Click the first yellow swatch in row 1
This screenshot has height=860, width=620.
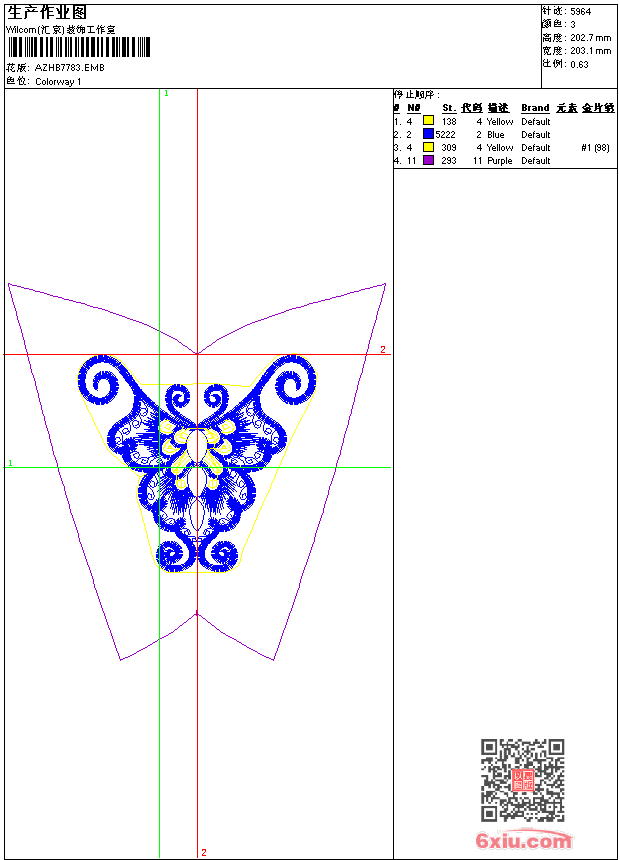point(429,121)
